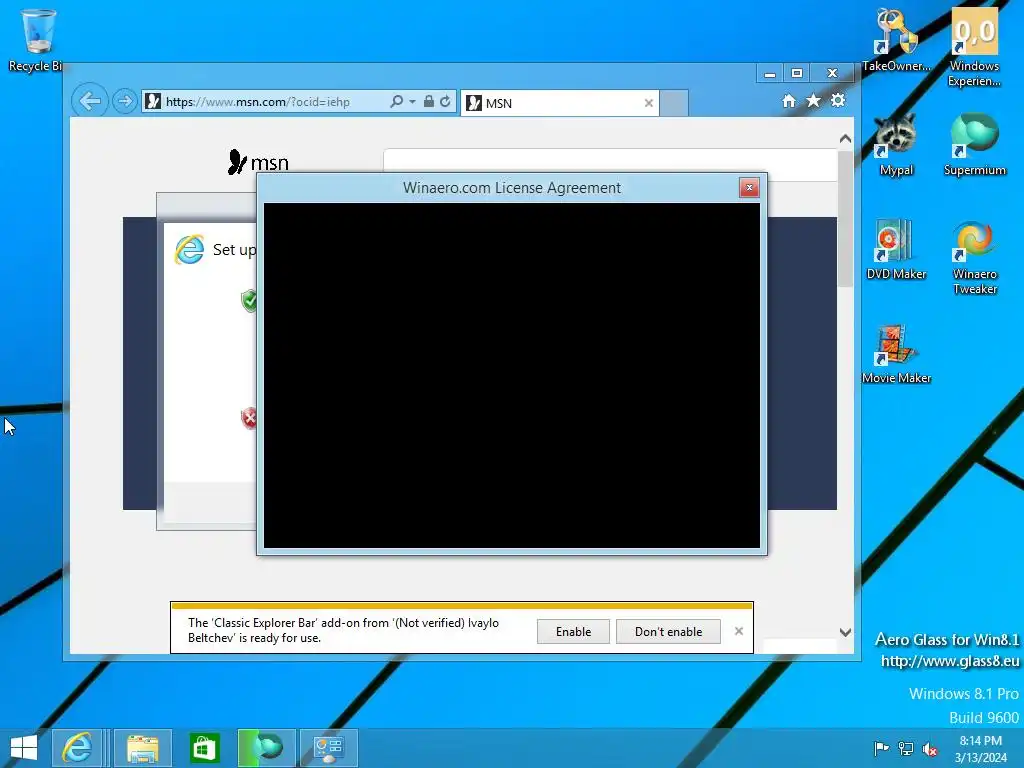Click the vertical scrollbar thumb
Image resolution: width=1024 pixels, height=768 pixels.
(845, 219)
